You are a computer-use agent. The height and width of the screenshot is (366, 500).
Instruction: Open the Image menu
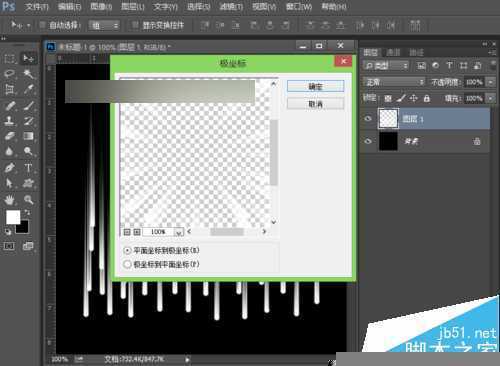tap(101, 7)
